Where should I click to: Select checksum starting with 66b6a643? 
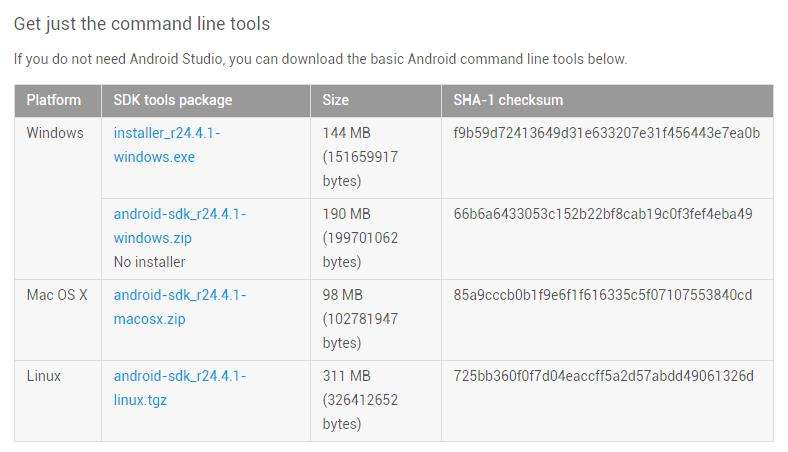pyautogui.click(x=603, y=214)
